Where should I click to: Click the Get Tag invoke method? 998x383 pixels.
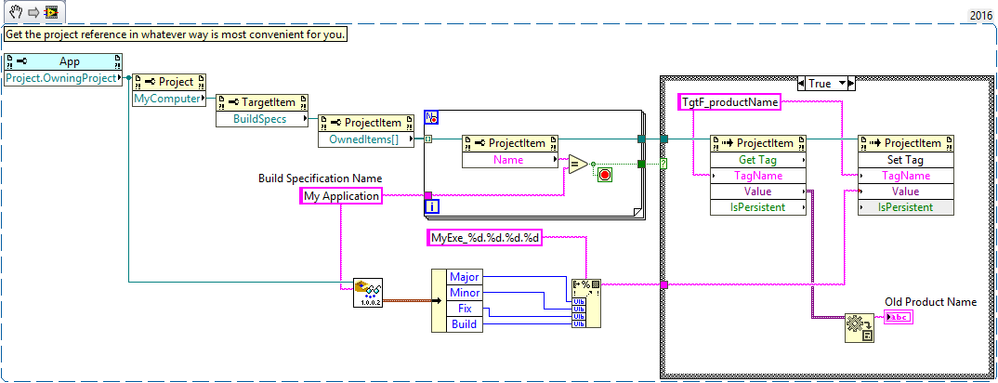click(758, 160)
